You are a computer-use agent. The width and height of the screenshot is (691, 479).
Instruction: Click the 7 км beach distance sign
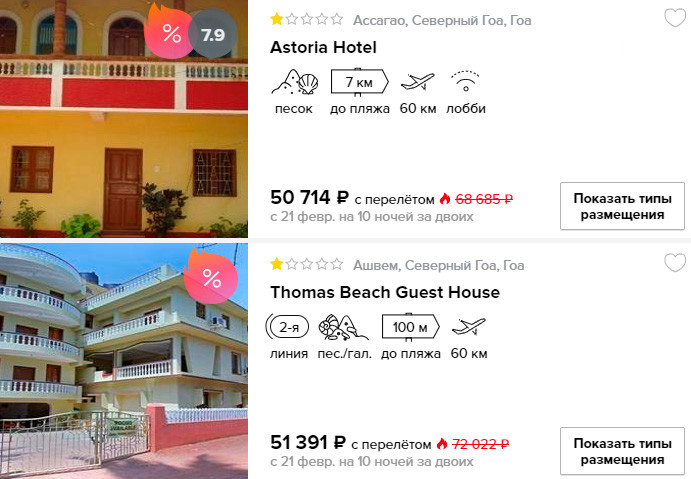click(360, 82)
